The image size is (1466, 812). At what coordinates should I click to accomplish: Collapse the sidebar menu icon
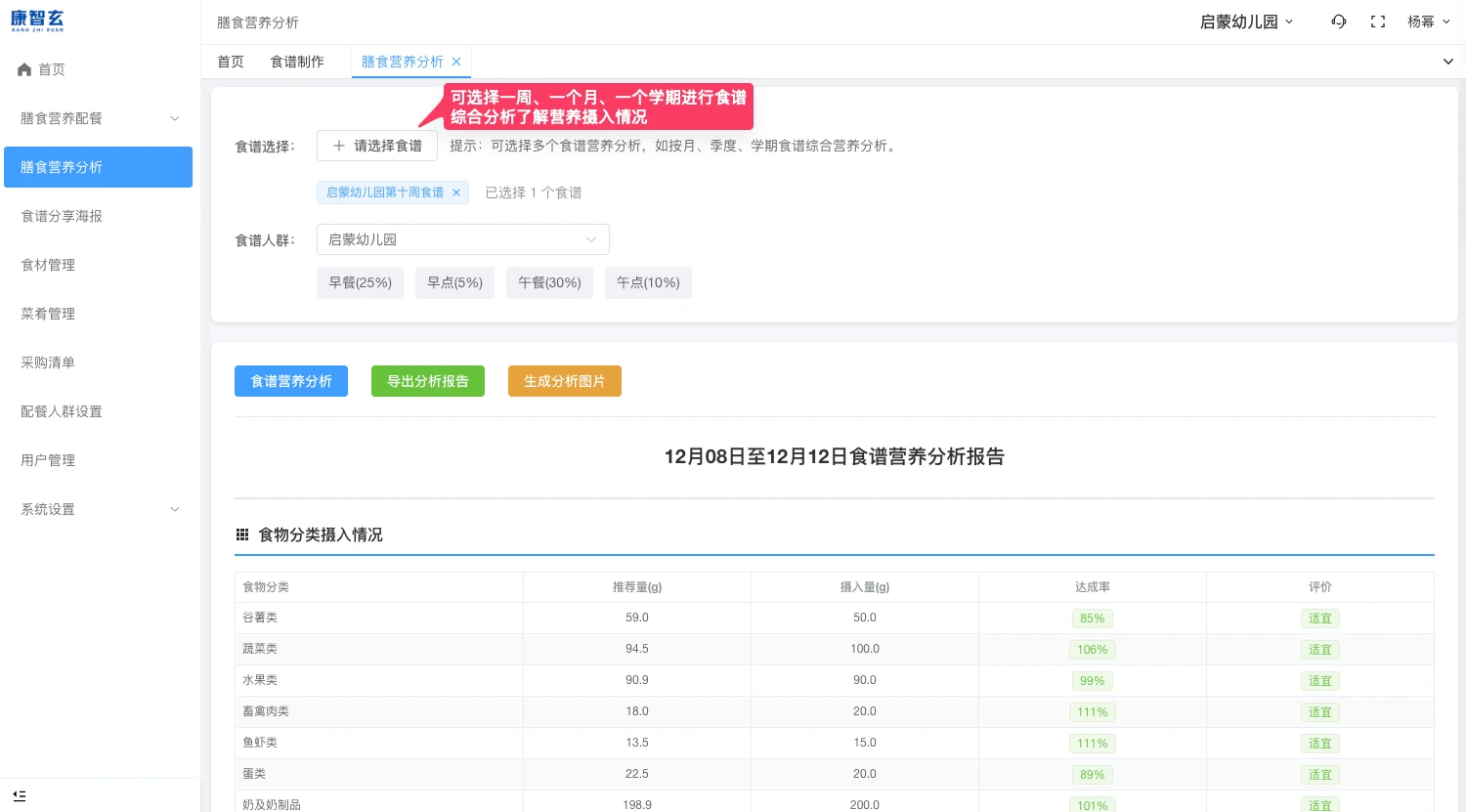[20, 795]
